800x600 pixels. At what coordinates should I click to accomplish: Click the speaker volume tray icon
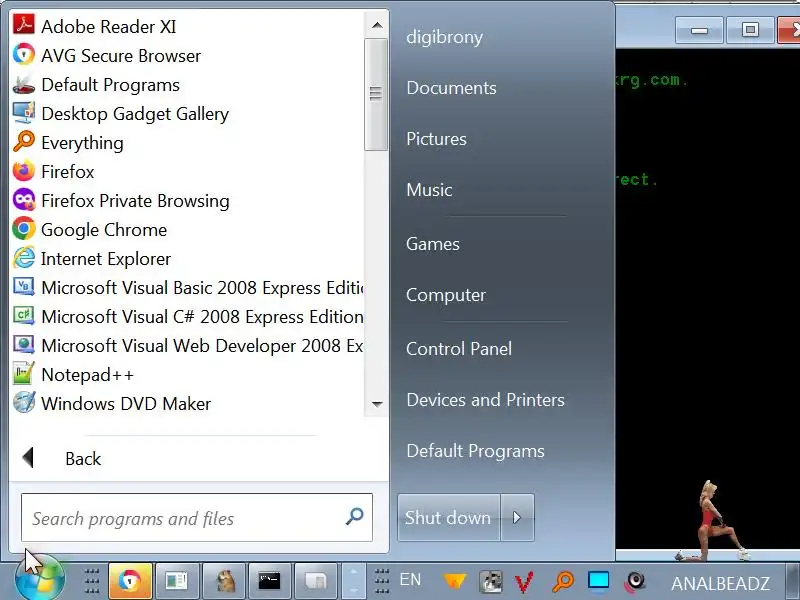tap(635, 582)
